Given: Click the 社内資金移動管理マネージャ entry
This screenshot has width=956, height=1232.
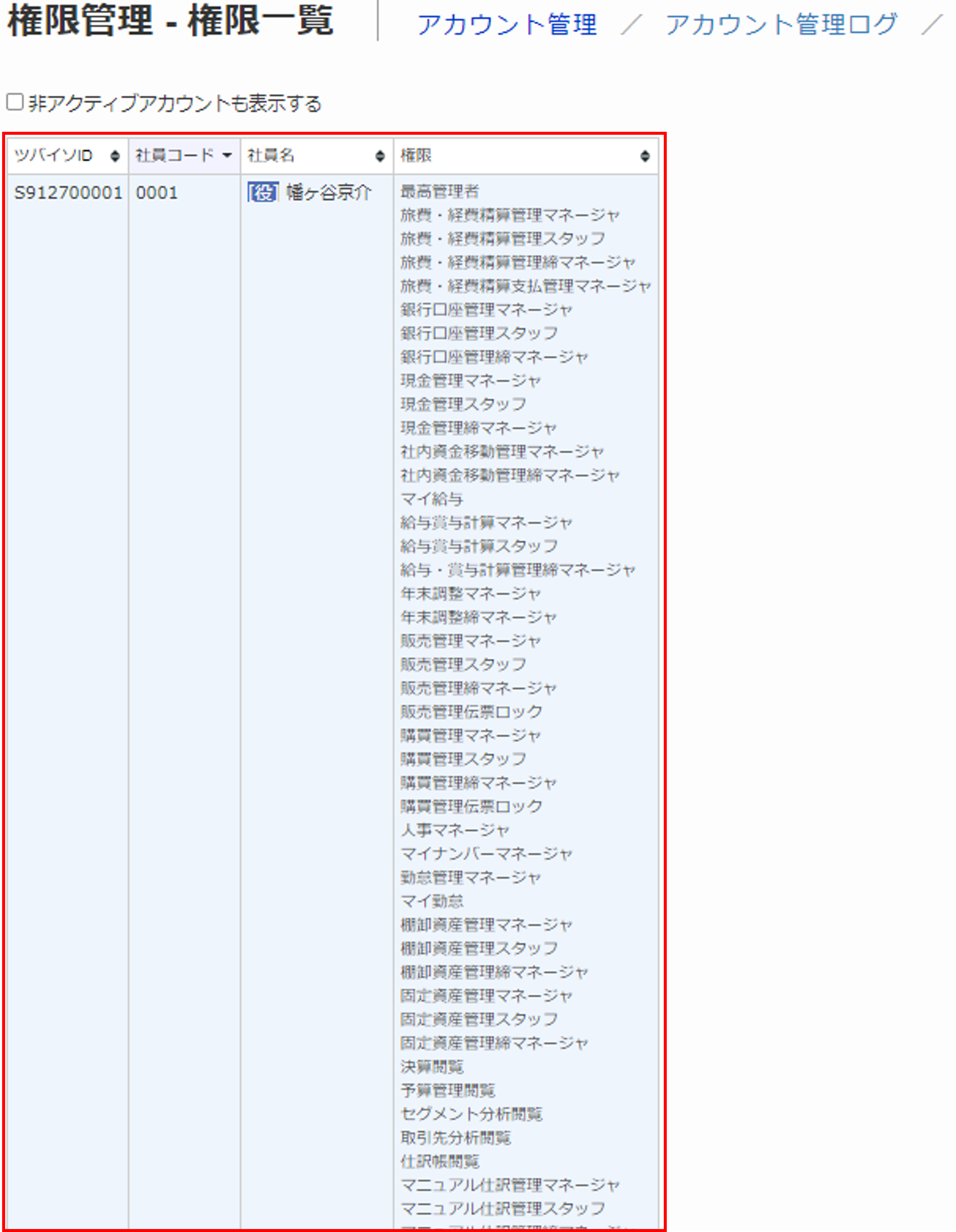Looking at the screenshot, I should [x=502, y=452].
